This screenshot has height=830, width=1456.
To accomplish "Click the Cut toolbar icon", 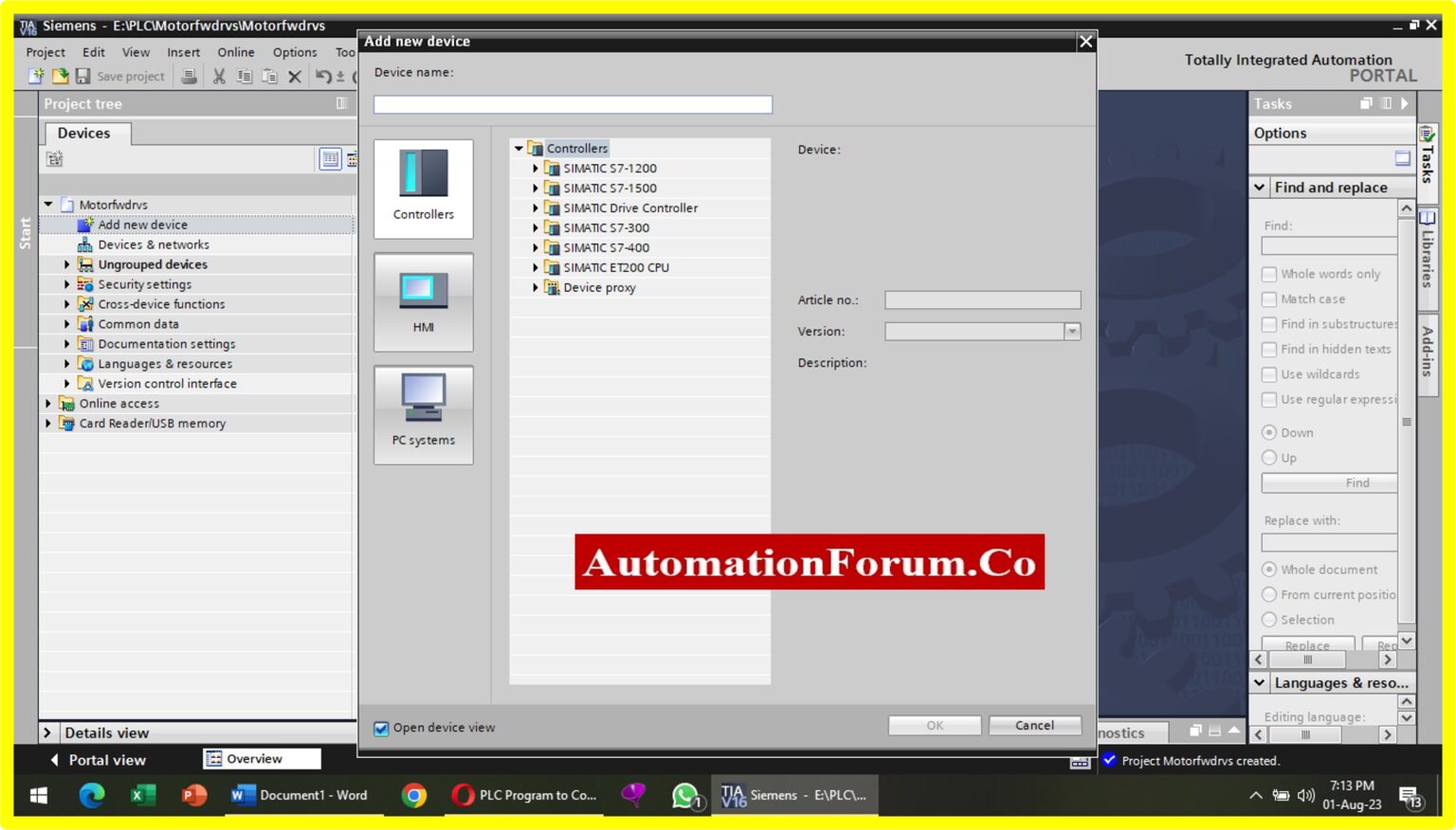I will [x=219, y=76].
